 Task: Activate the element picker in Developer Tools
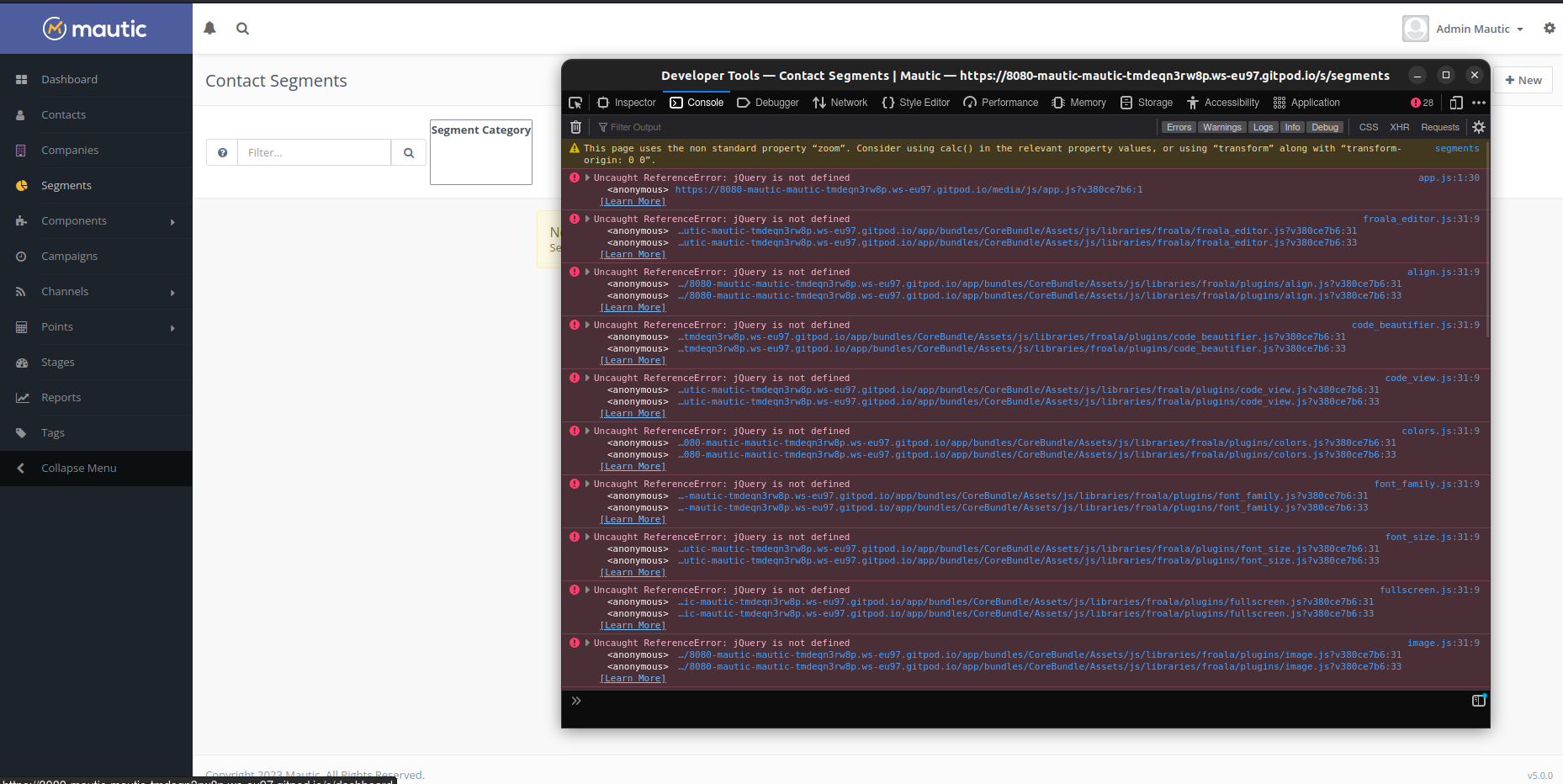pos(575,102)
